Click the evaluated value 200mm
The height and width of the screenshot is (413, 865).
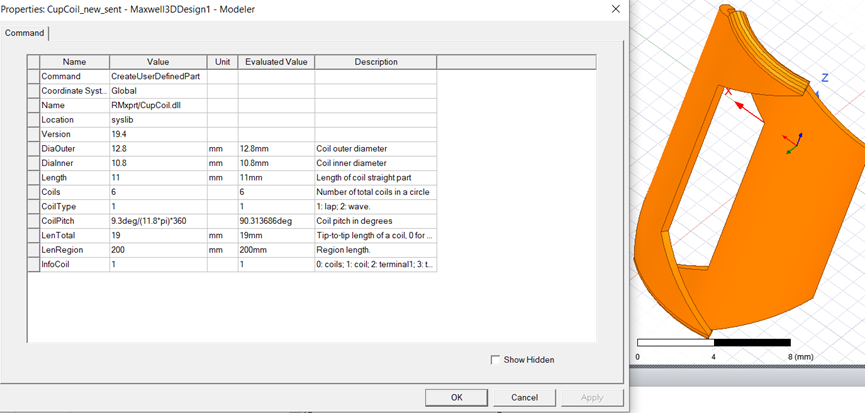[276, 250]
